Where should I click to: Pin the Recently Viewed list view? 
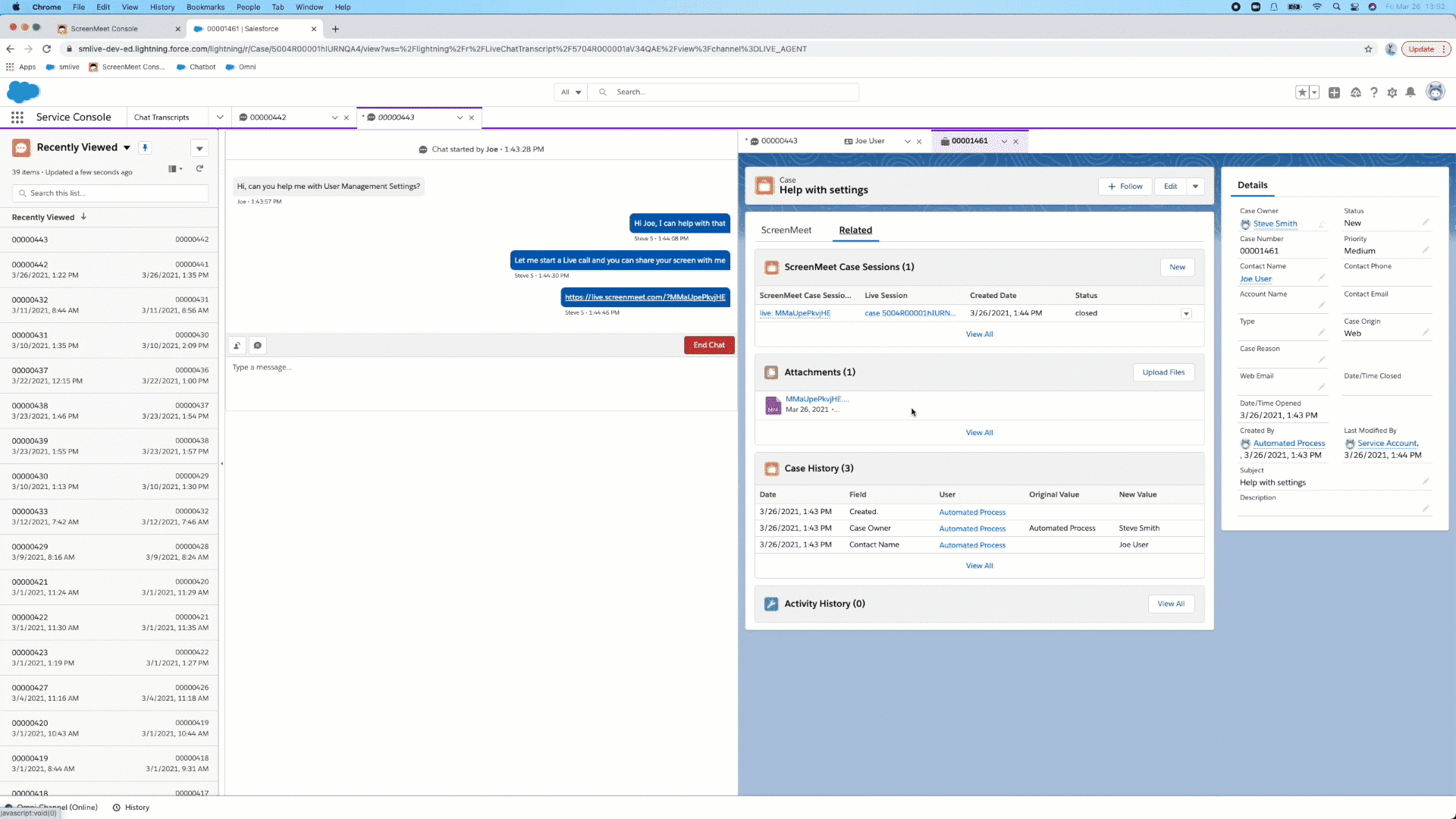point(145,148)
